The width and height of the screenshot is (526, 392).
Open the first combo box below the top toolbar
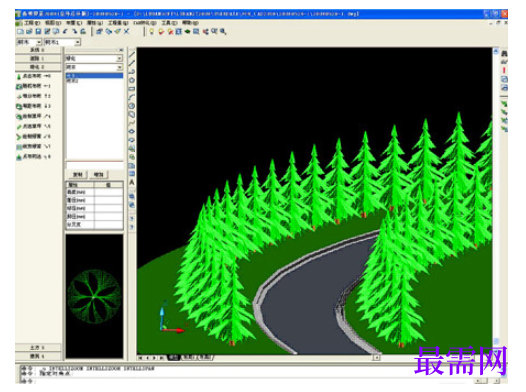pyautogui.click(x=29, y=42)
